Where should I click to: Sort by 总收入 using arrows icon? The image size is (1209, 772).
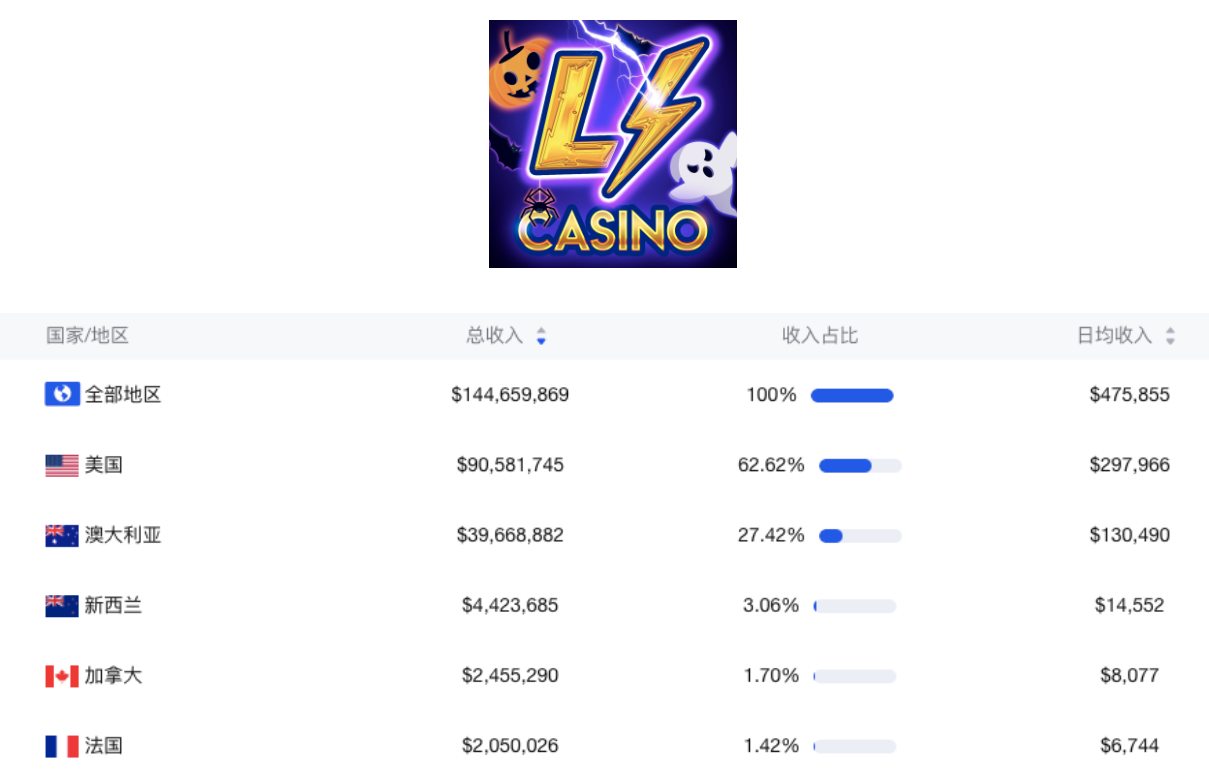coord(541,336)
